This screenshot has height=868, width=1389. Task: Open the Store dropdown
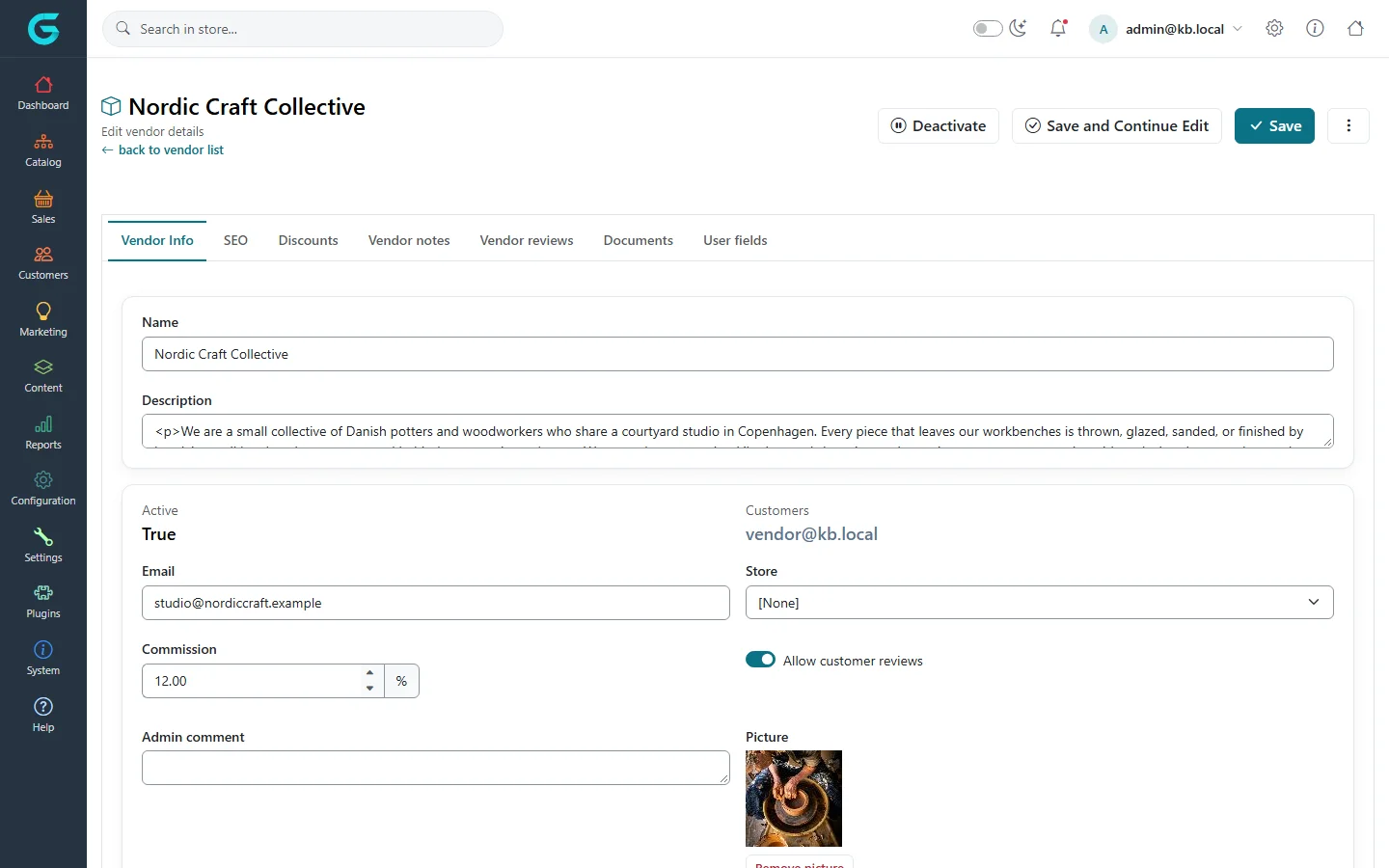pos(1039,603)
